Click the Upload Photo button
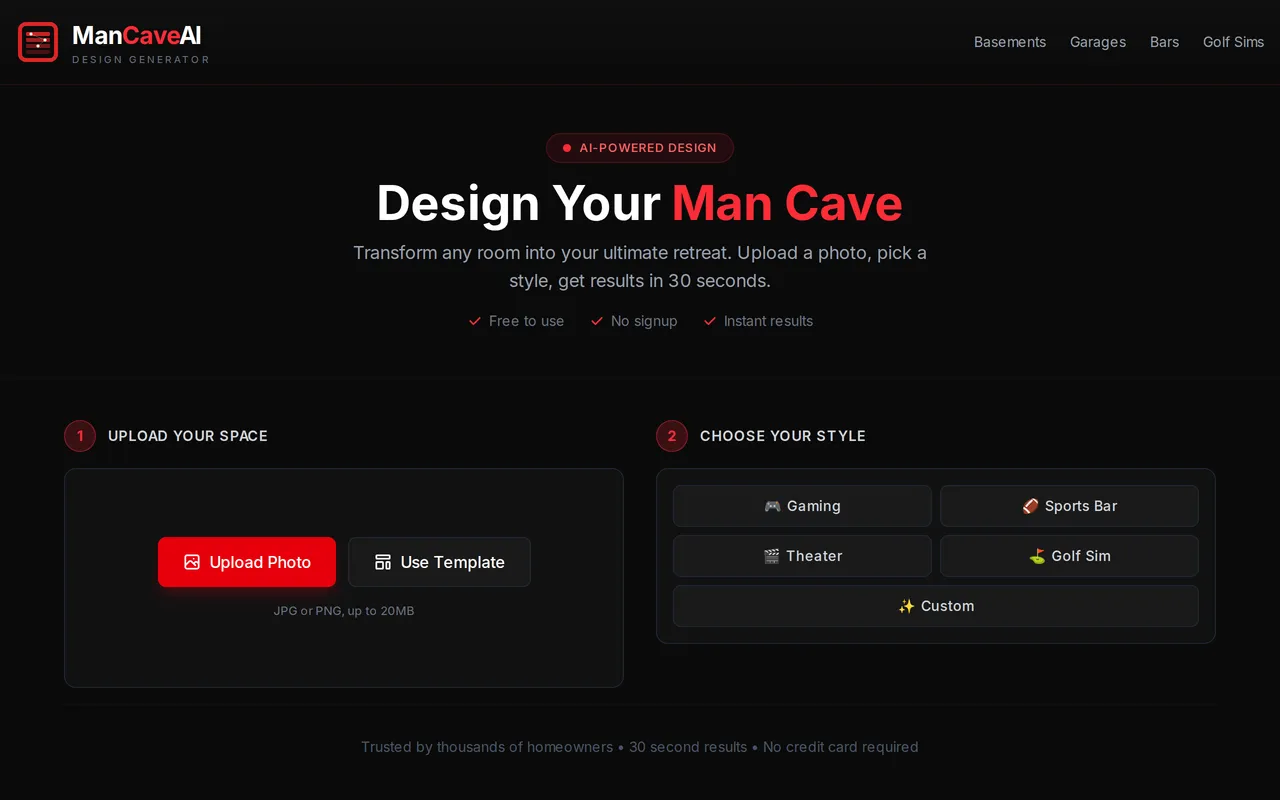The height and width of the screenshot is (800, 1280). pos(247,562)
